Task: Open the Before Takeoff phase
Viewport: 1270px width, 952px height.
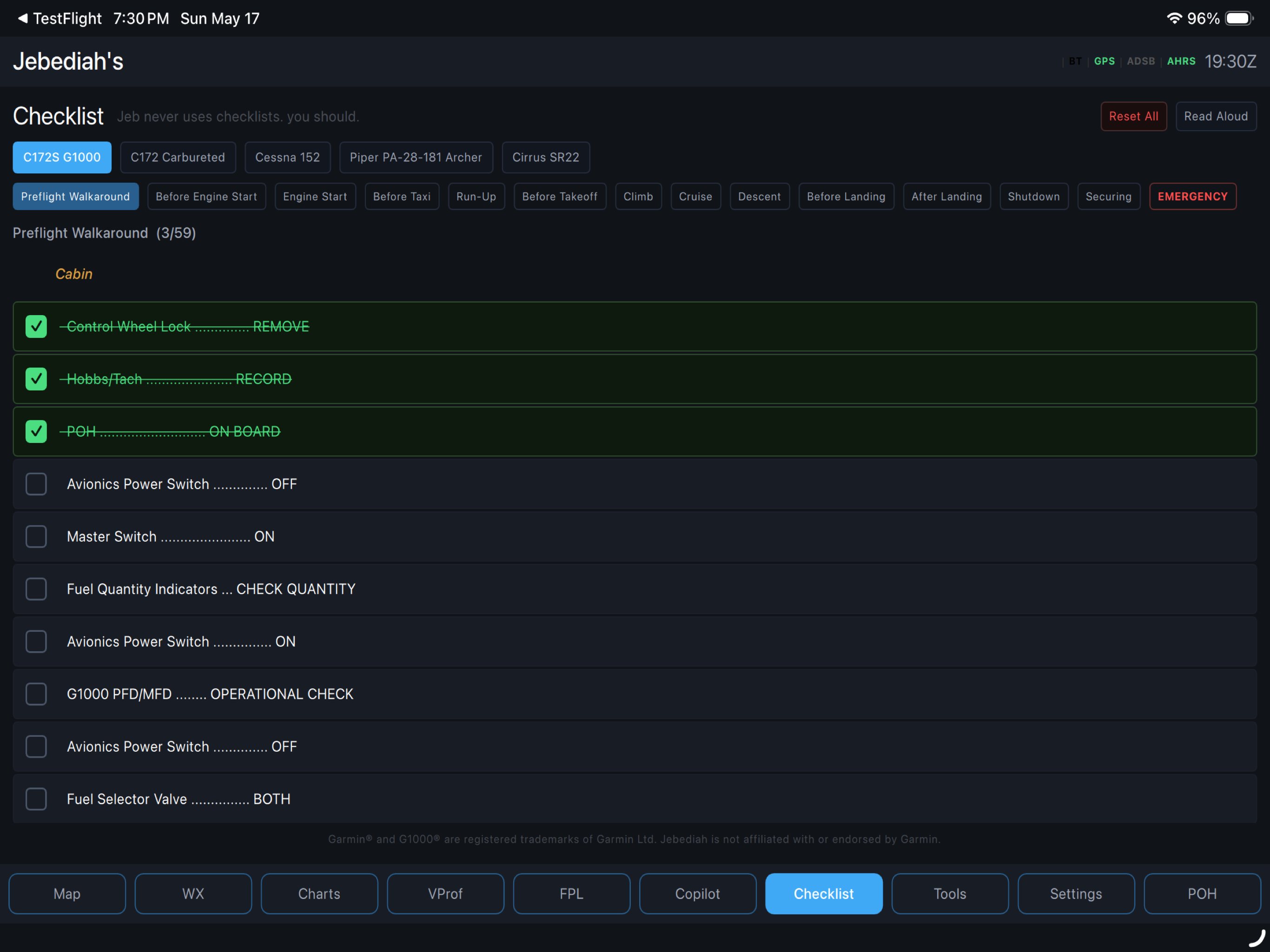Action: coord(560,196)
